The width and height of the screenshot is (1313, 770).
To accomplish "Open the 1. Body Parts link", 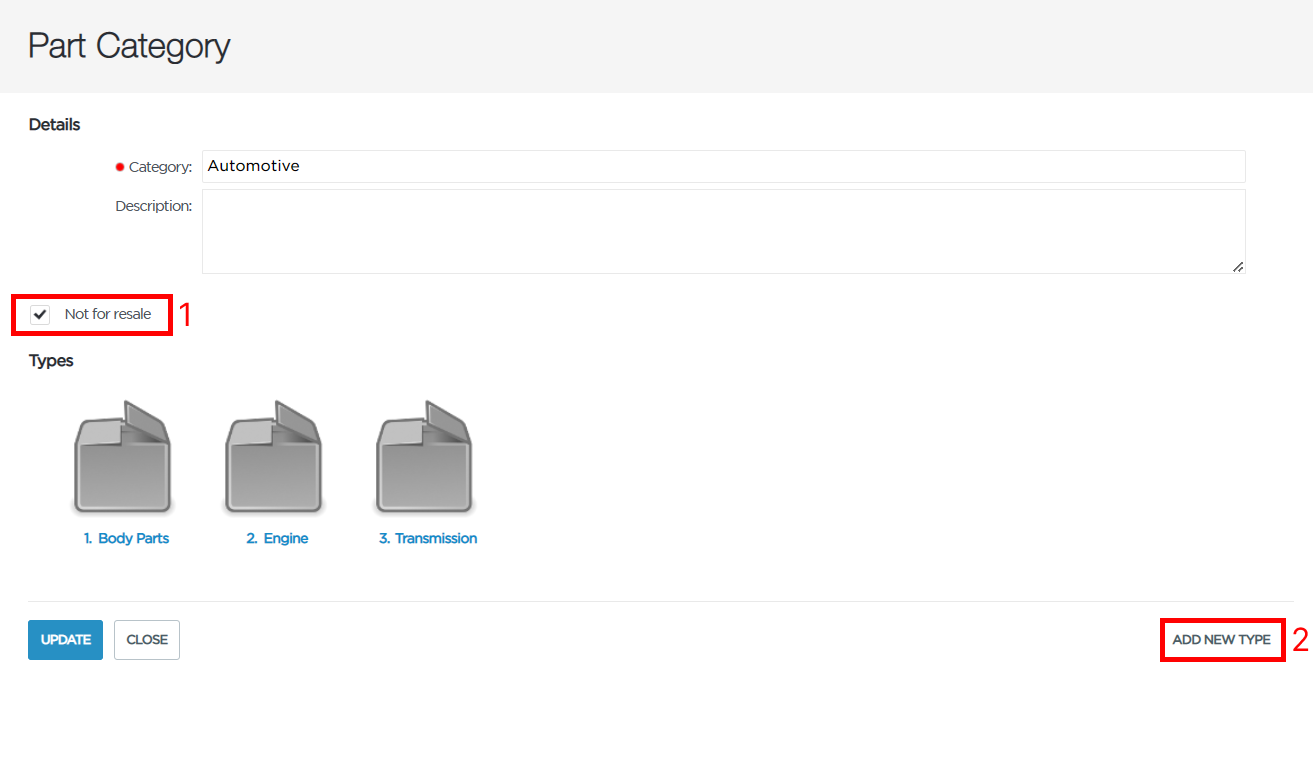I will pyautogui.click(x=127, y=538).
